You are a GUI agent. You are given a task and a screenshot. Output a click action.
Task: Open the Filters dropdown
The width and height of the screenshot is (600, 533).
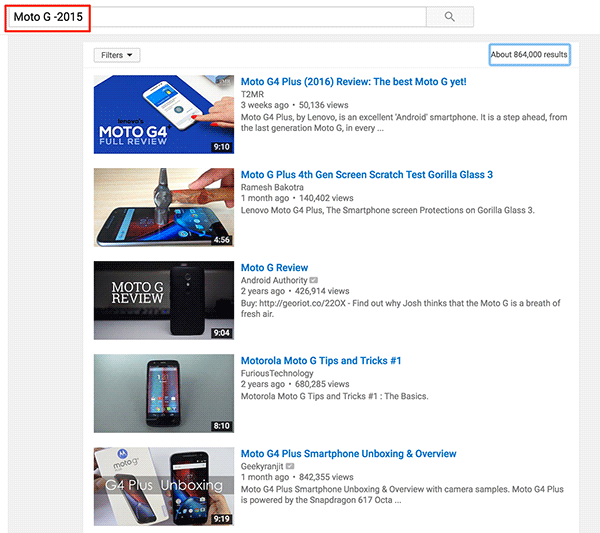[117, 55]
